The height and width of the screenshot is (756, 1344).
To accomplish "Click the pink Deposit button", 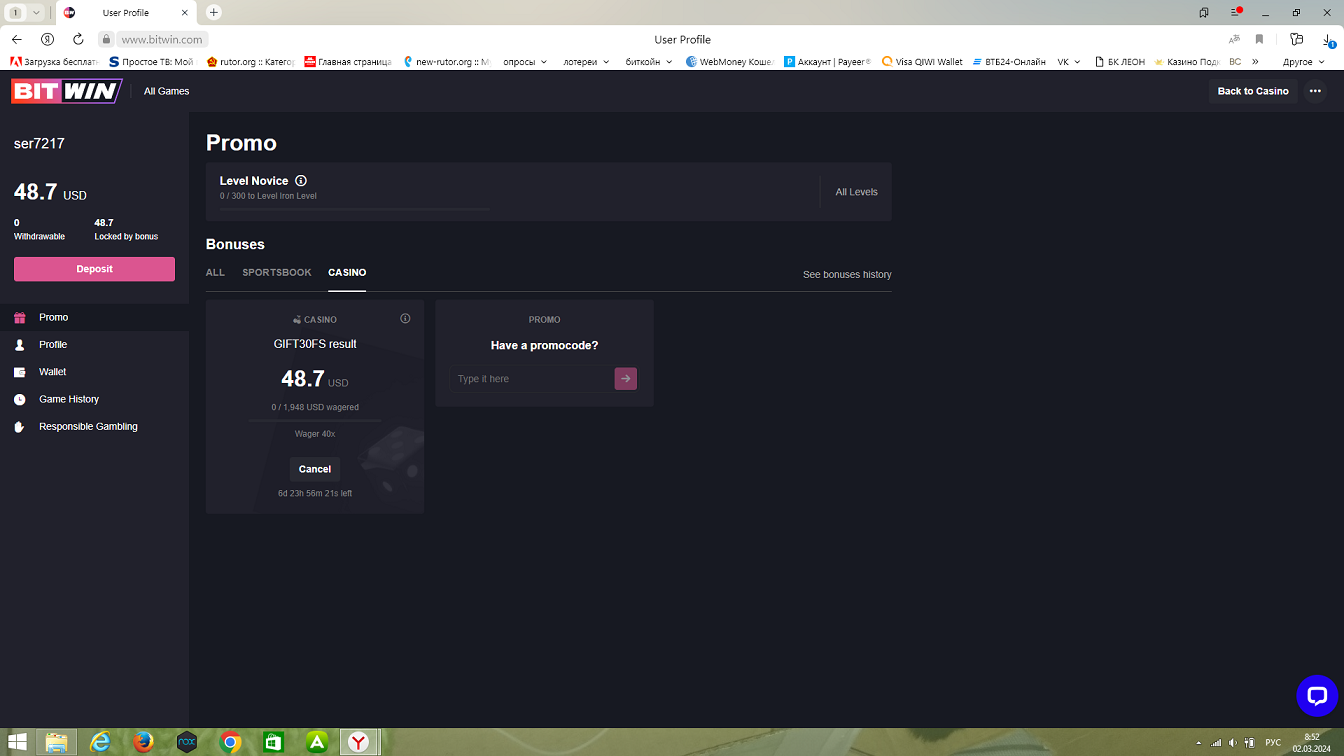I will pyautogui.click(x=94, y=269).
